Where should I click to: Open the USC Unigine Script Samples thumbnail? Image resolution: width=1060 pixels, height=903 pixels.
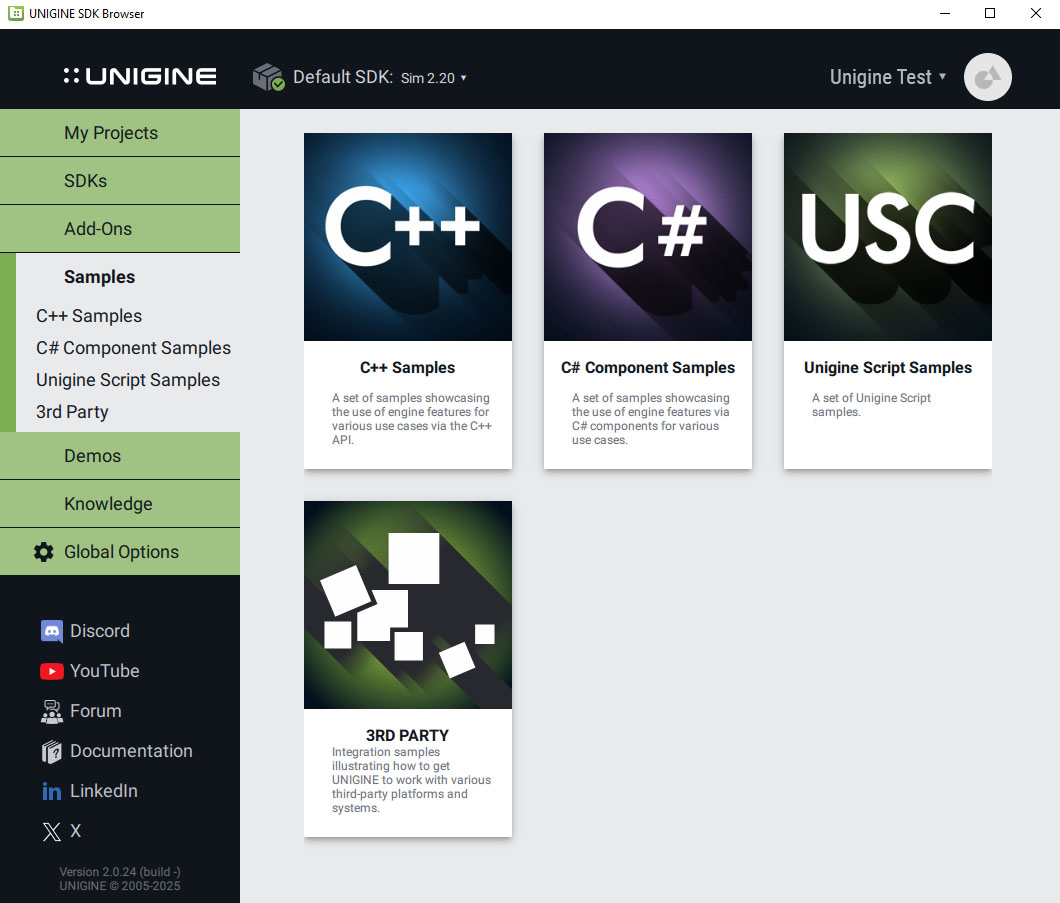point(887,237)
